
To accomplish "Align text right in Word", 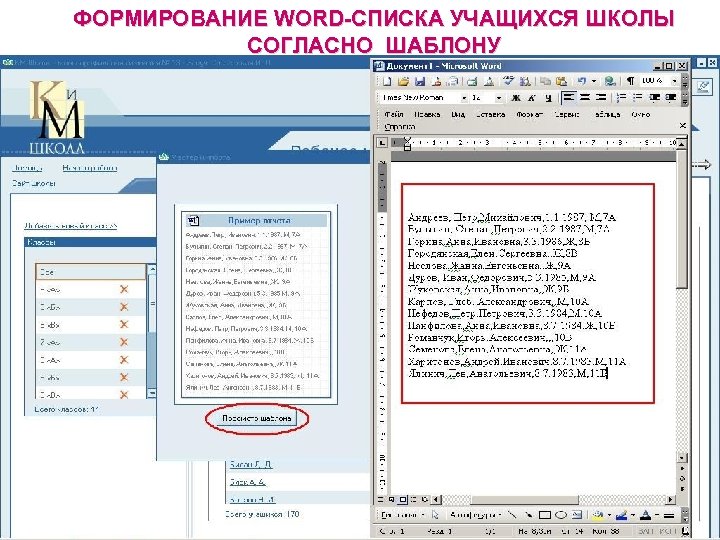I will [x=601, y=97].
